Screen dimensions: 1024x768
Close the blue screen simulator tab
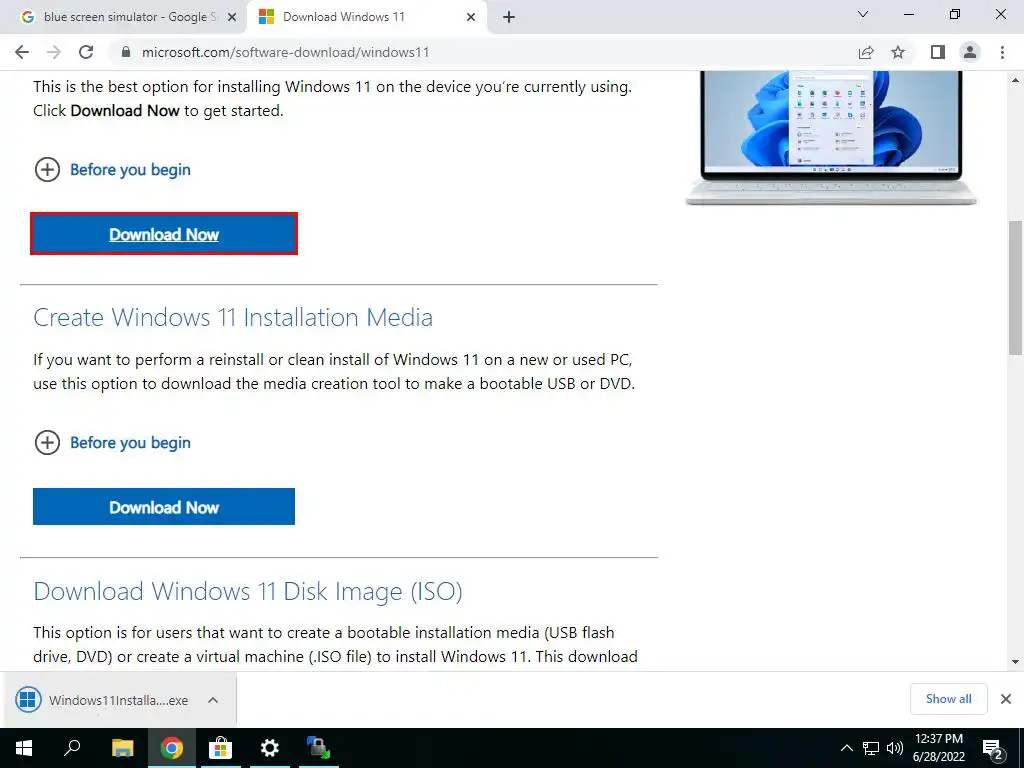pyautogui.click(x=231, y=18)
